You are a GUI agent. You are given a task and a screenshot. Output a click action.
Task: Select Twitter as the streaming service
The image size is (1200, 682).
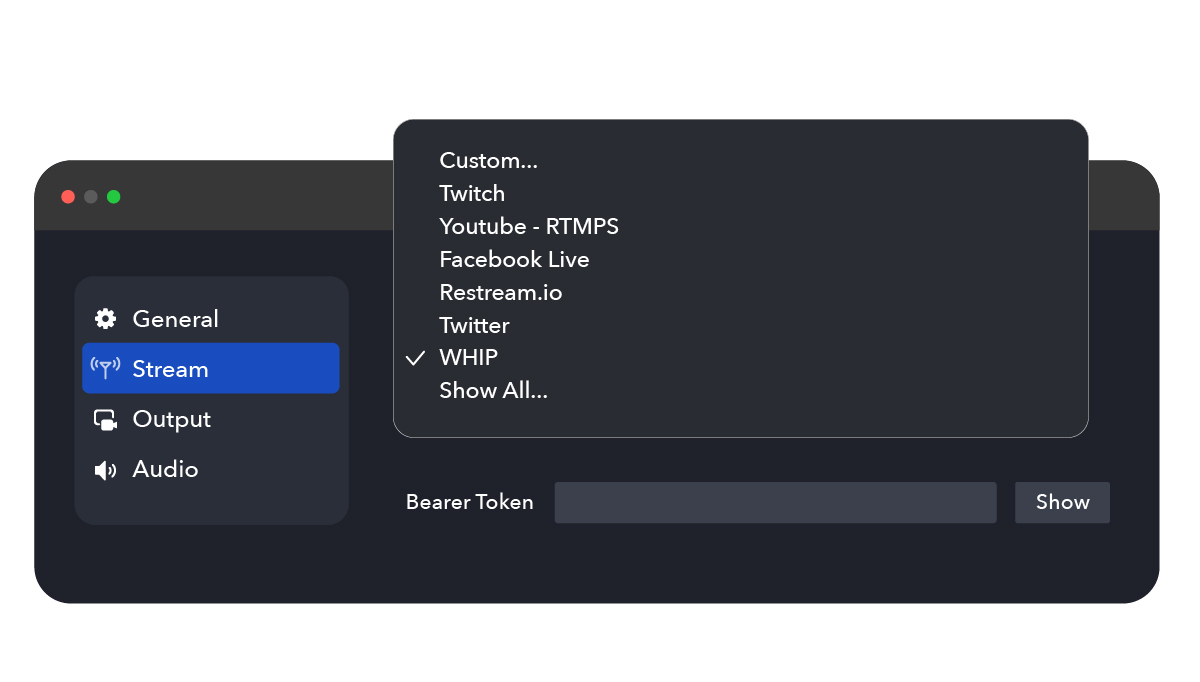474,325
